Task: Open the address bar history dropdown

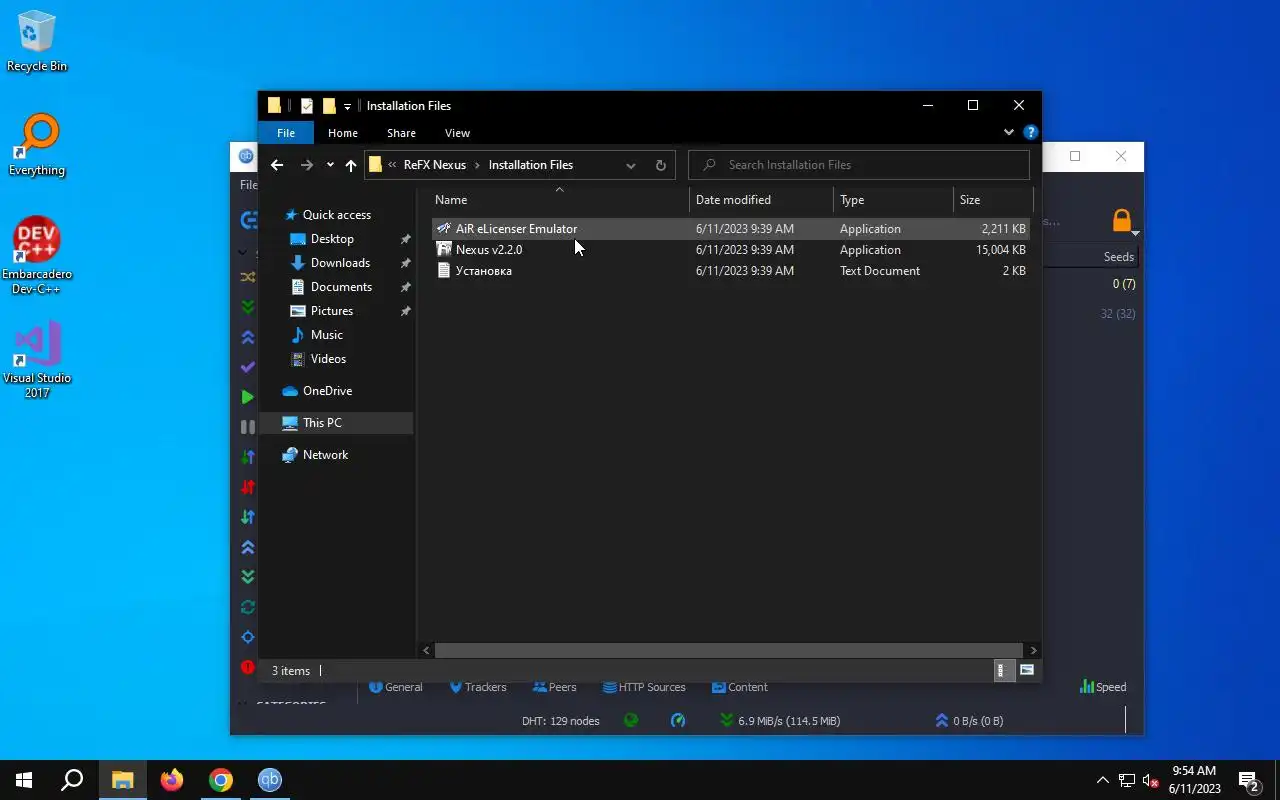Action: point(631,165)
